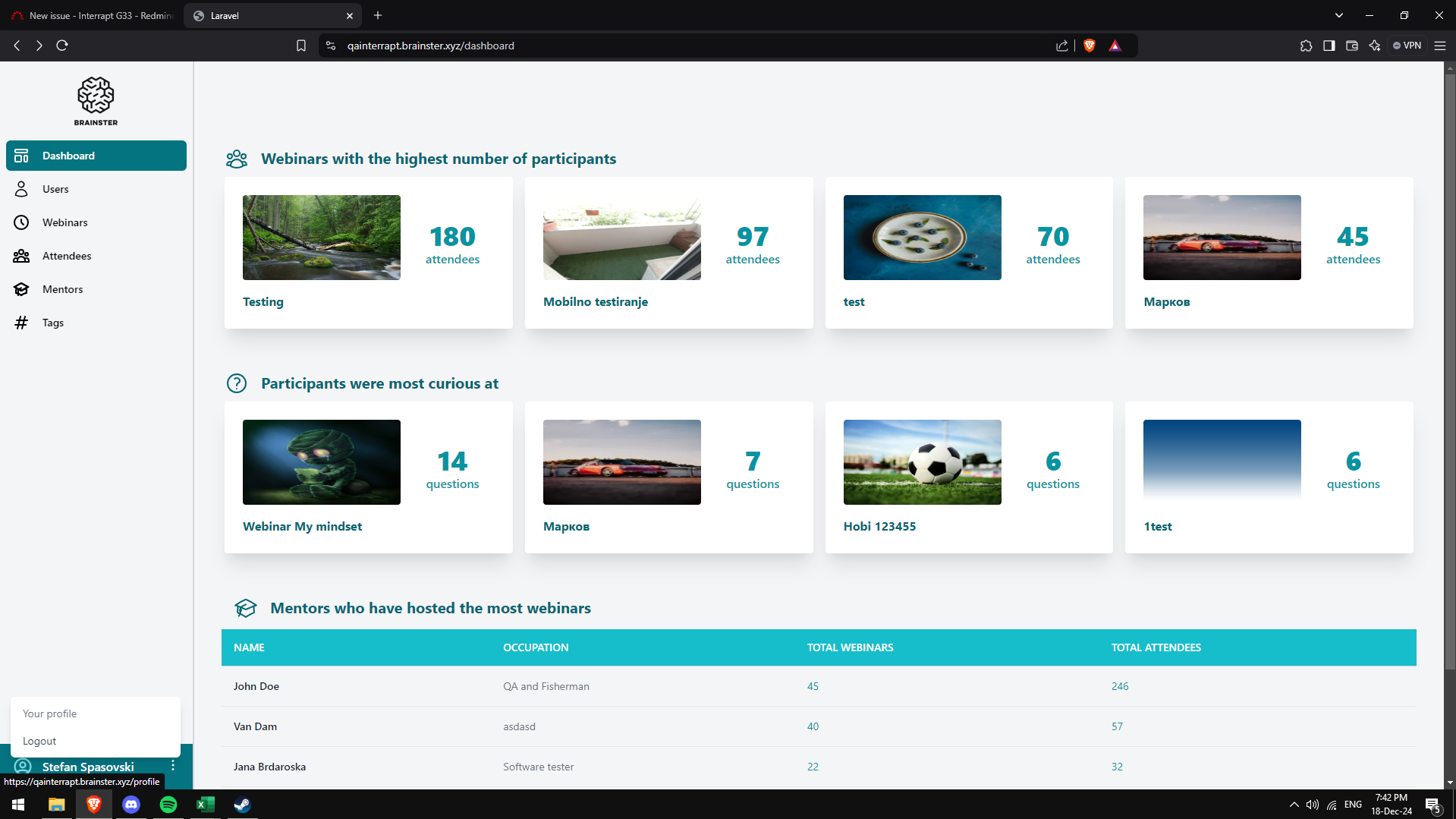Click the page vertical scrollbar

tap(1449, 364)
